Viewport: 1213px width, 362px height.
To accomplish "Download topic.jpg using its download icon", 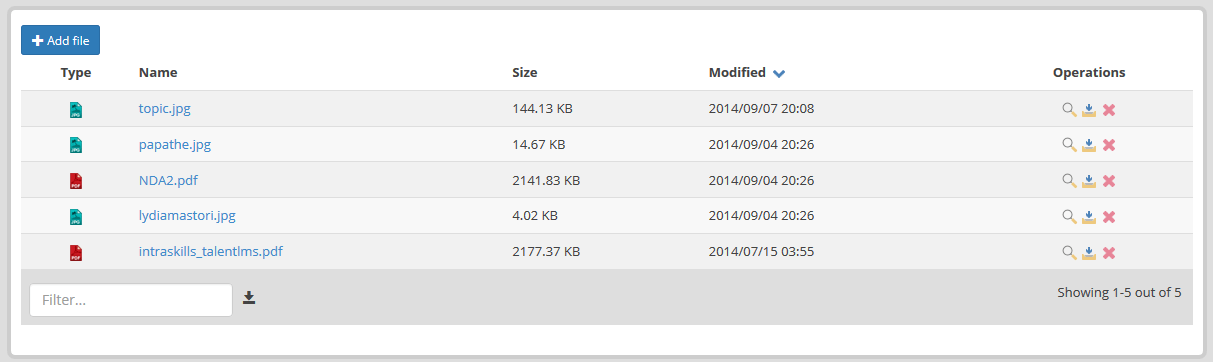I will coord(1089,109).
